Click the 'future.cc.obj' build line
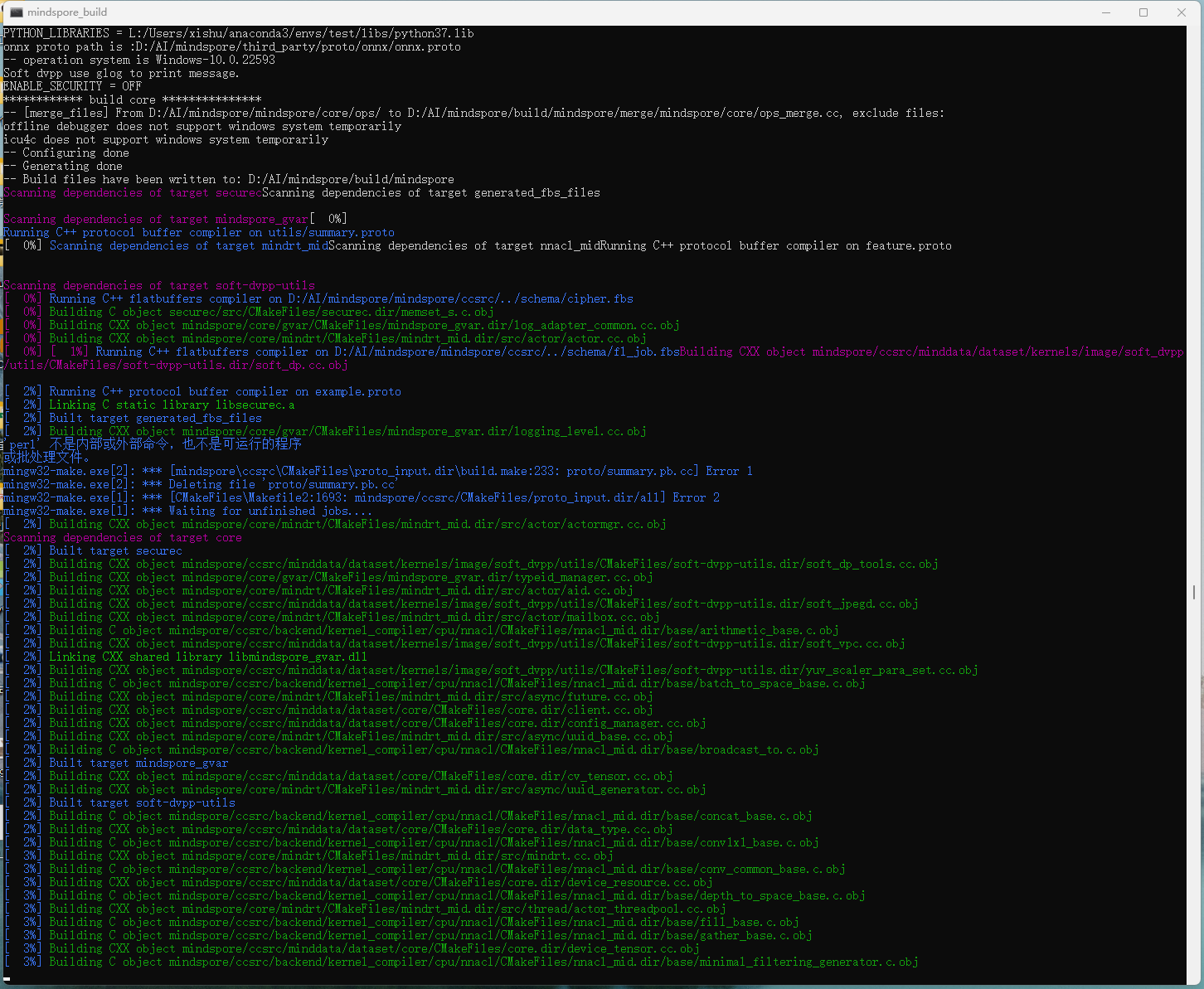Image resolution: width=1204 pixels, height=989 pixels. click(328, 696)
